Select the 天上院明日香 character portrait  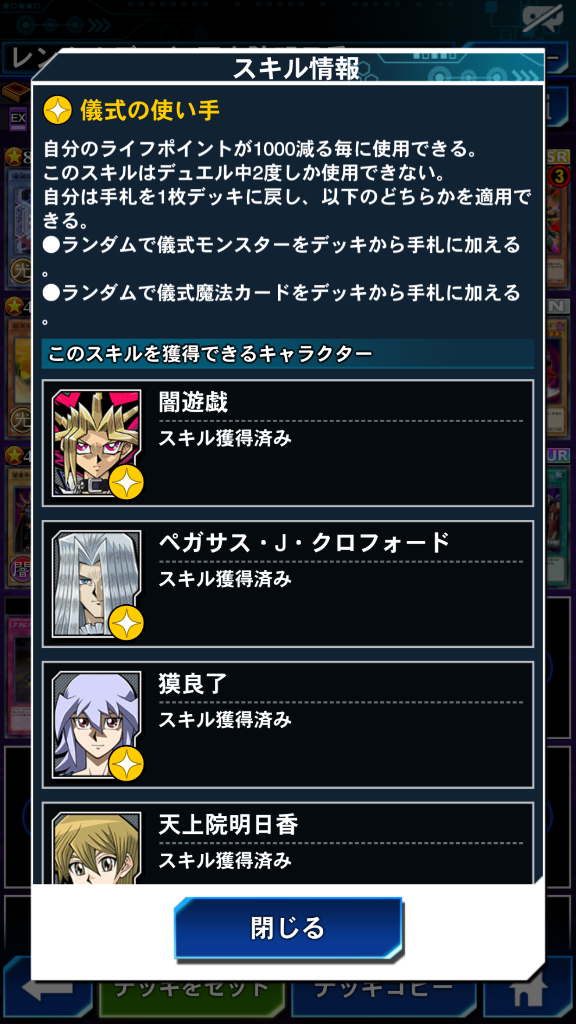coord(97,848)
